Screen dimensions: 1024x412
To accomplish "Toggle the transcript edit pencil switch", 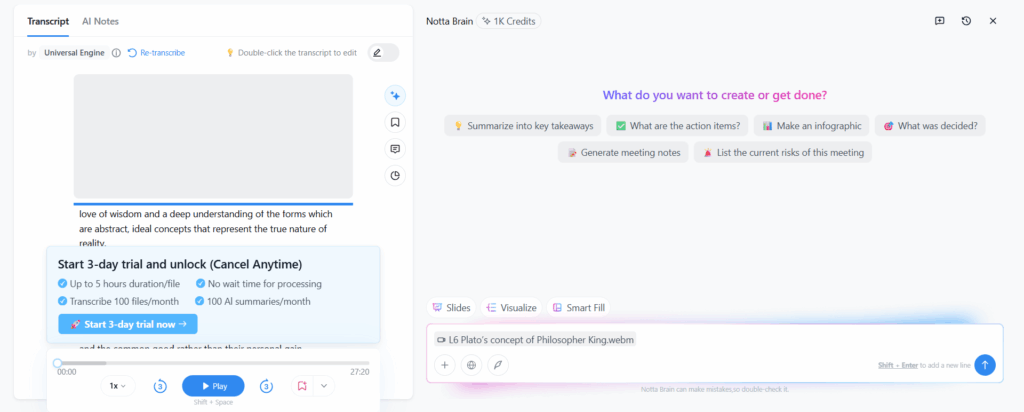I will [383, 53].
